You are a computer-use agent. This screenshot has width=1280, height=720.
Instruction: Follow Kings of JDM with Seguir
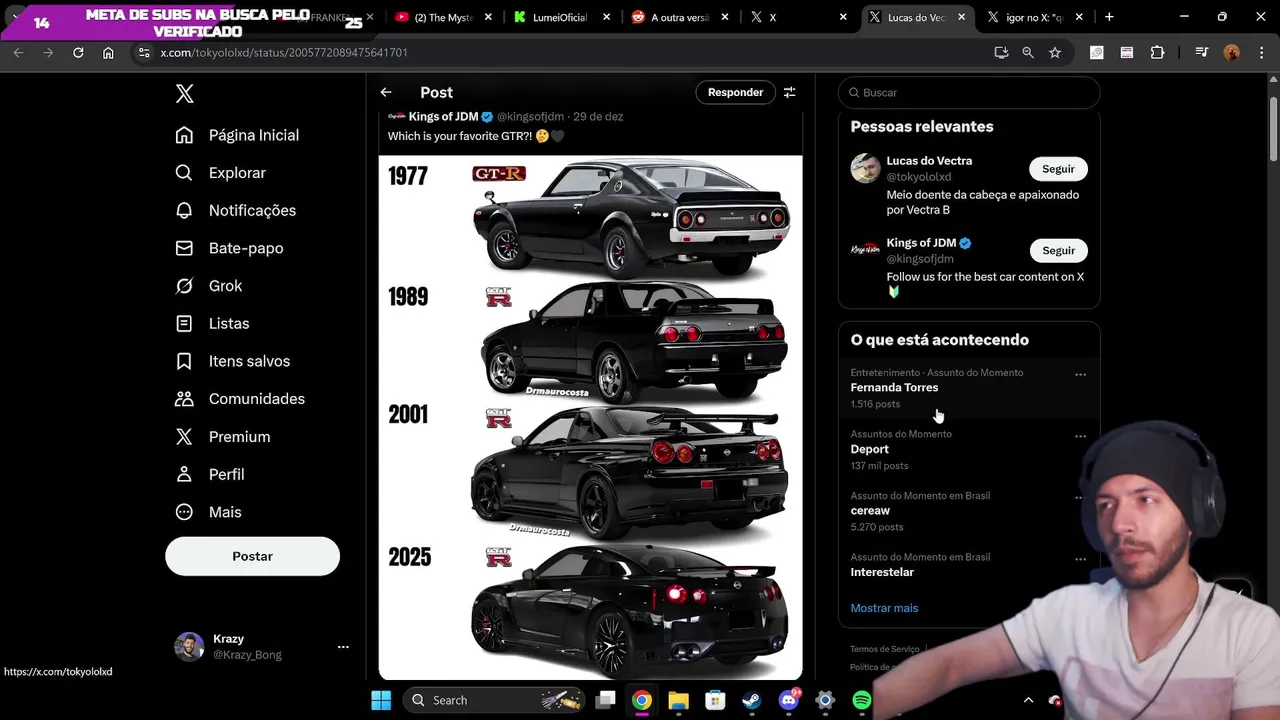point(1058,251)
